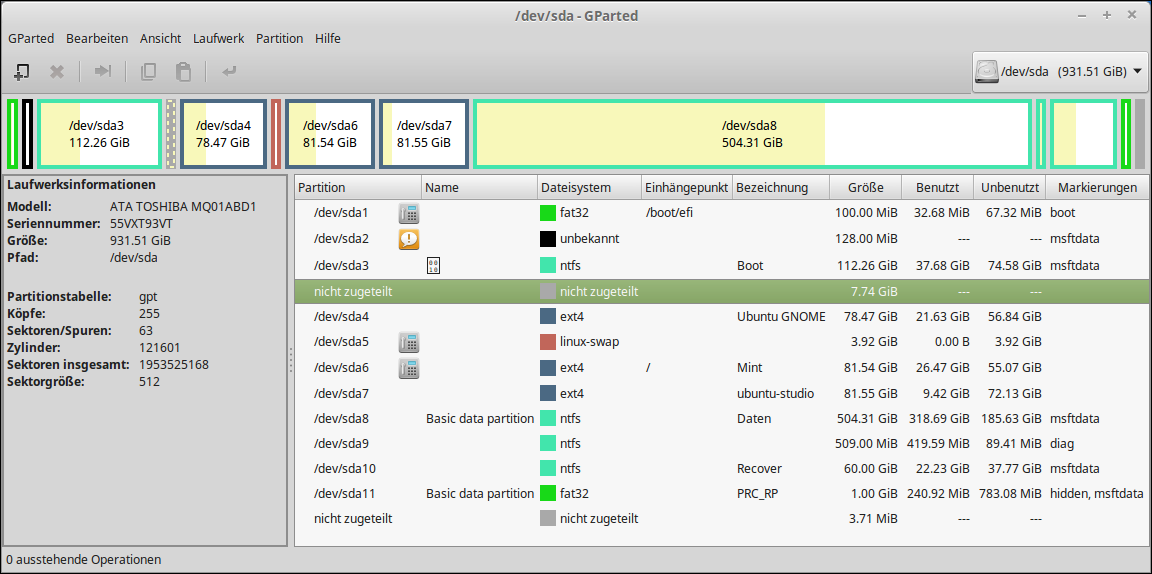Click the green fat32 swatch for /dev/sda11

547,493
